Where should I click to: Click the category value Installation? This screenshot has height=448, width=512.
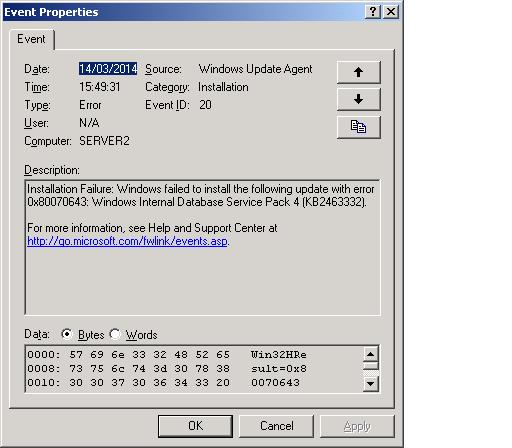click(223, 87)
